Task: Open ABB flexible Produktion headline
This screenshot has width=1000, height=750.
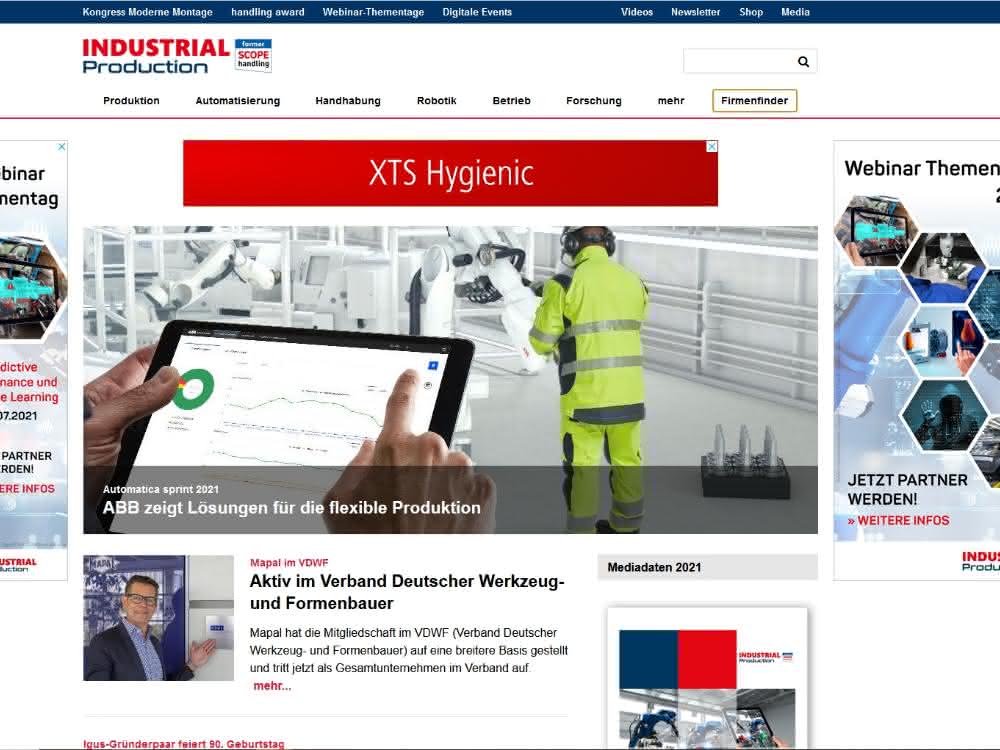Action: 291,508
